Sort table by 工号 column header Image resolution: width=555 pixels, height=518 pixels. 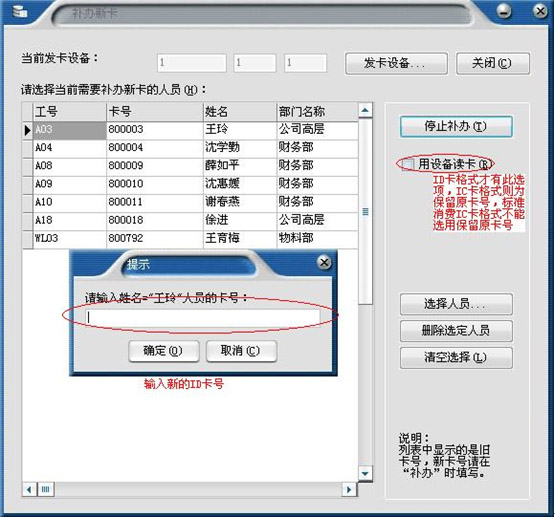pos(70,112)
